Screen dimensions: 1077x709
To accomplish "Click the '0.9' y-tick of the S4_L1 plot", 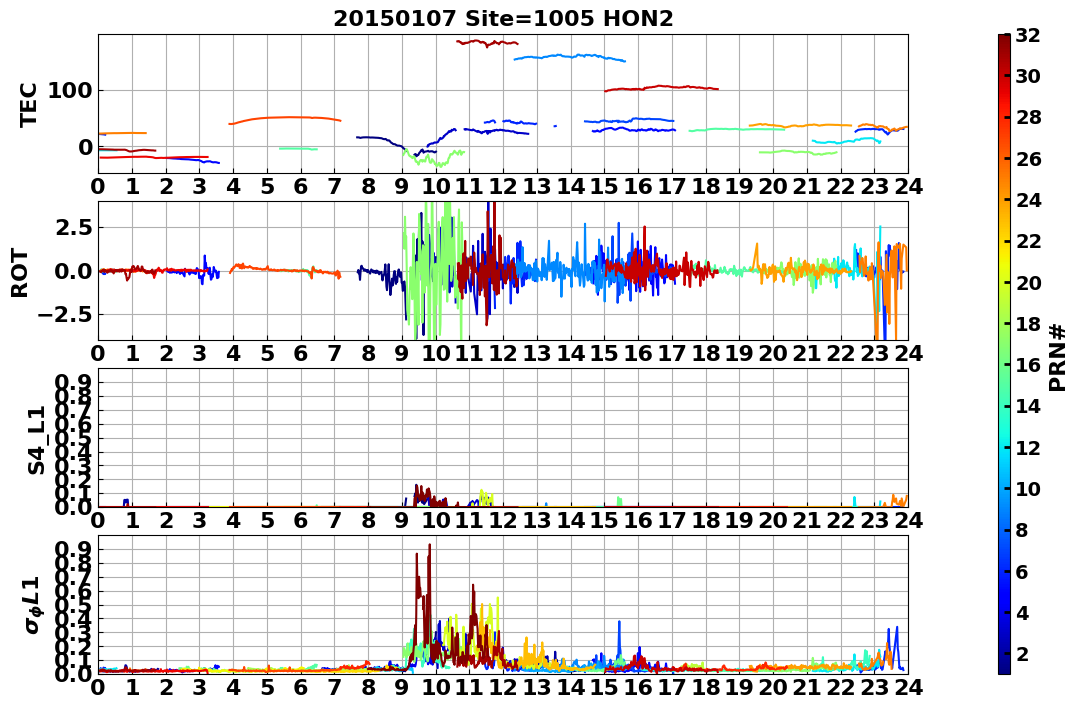I will [x=71, y=382].
